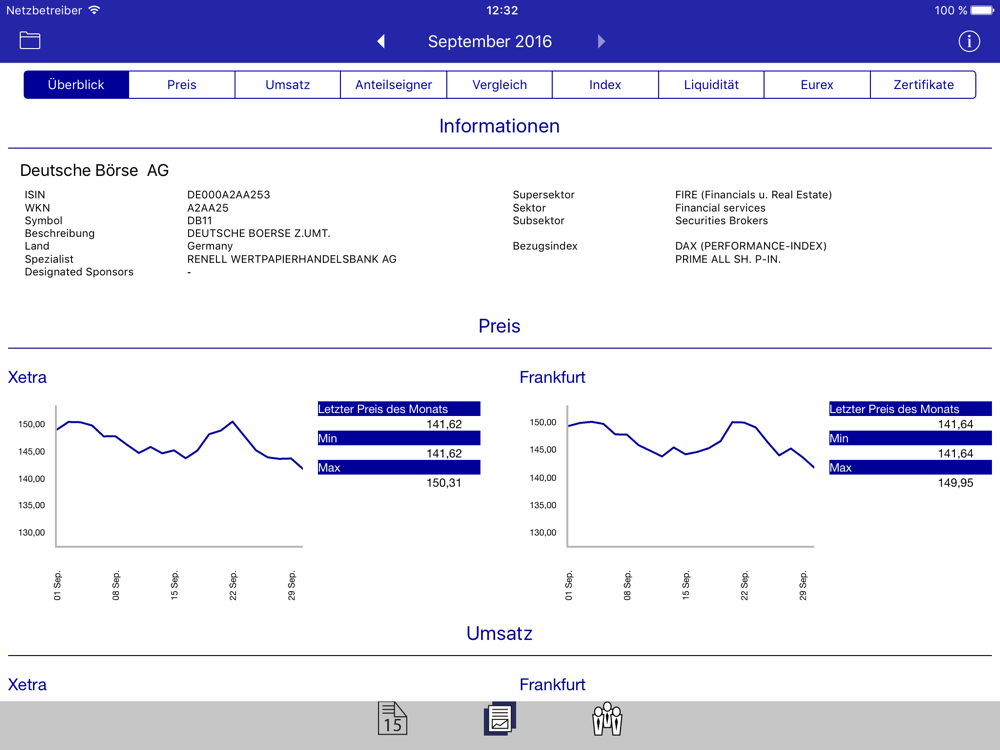The width and height of the screenshot is (1000, 750).
Task: Select the chart report icon
Action: (500, 718)
